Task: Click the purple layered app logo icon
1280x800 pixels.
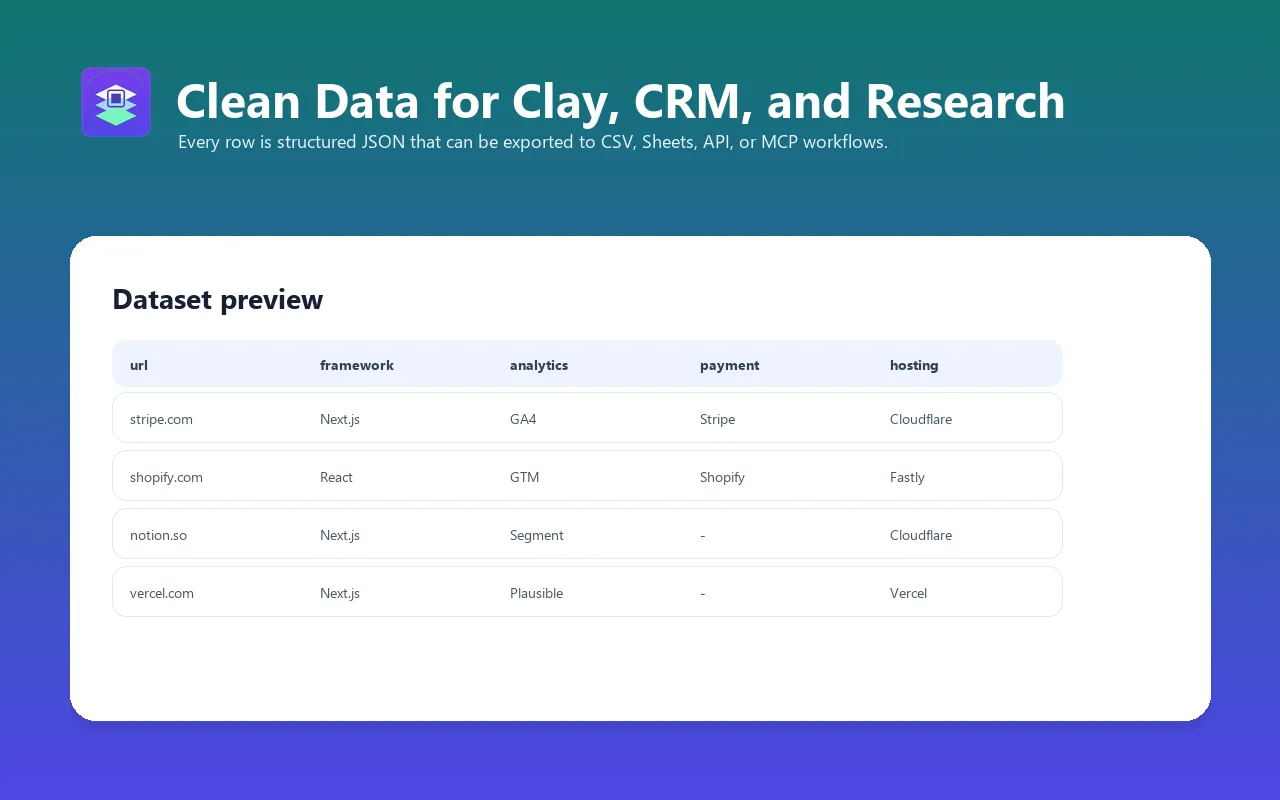Action: coord(116,102)
